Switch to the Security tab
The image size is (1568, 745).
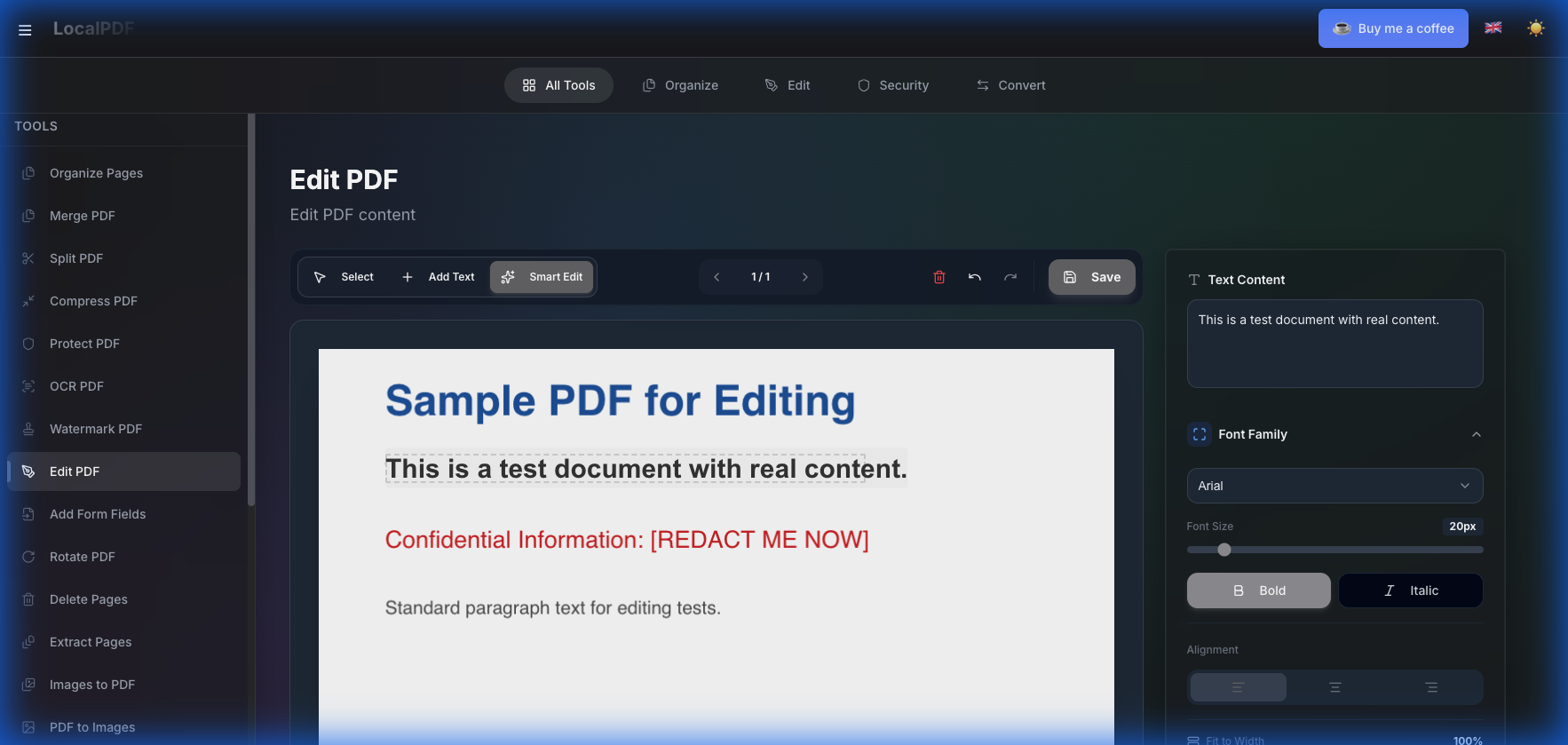tap(893, 85)
